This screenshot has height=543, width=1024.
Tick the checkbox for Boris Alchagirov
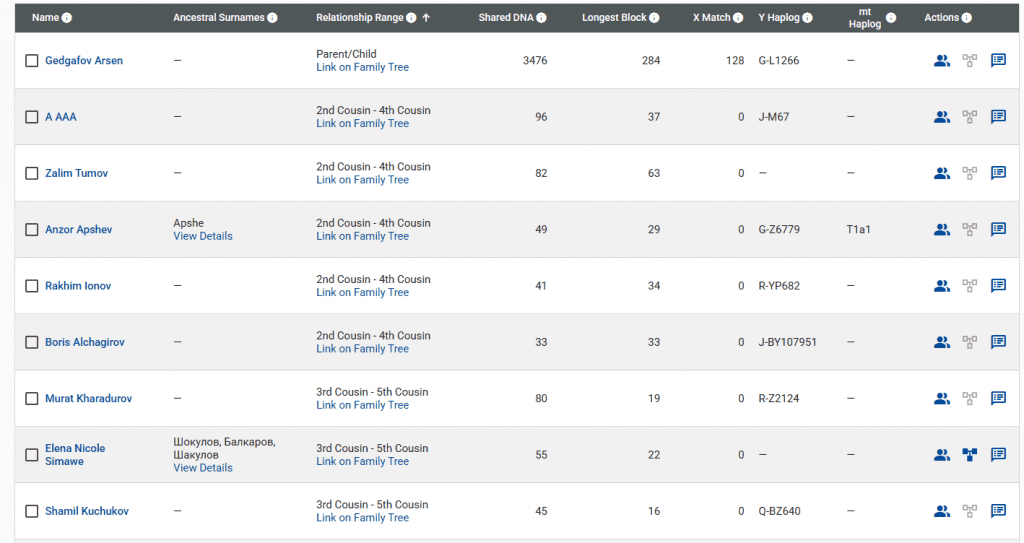[32, 342]
